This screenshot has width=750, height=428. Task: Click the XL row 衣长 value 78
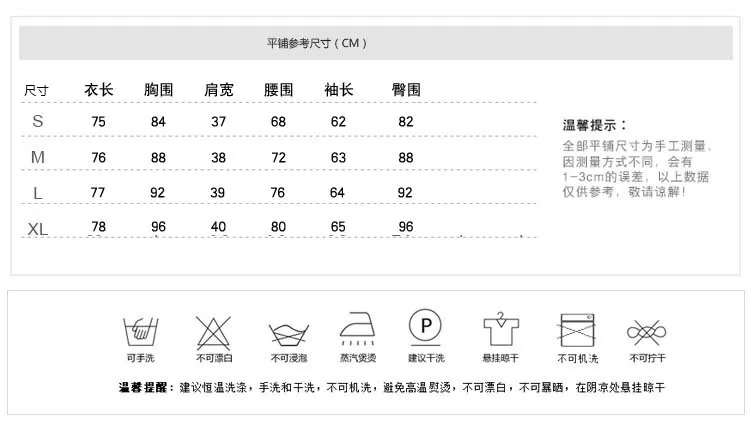[x=99, y=227]
